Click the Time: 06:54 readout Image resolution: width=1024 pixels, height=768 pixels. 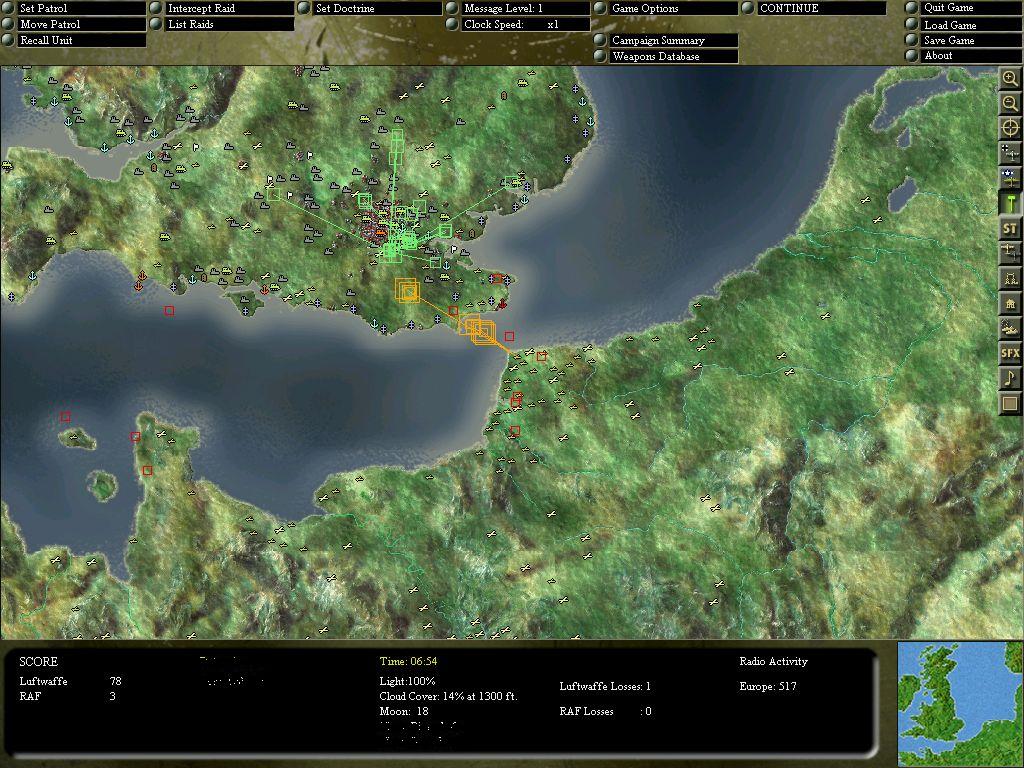(x=408, y=662)
